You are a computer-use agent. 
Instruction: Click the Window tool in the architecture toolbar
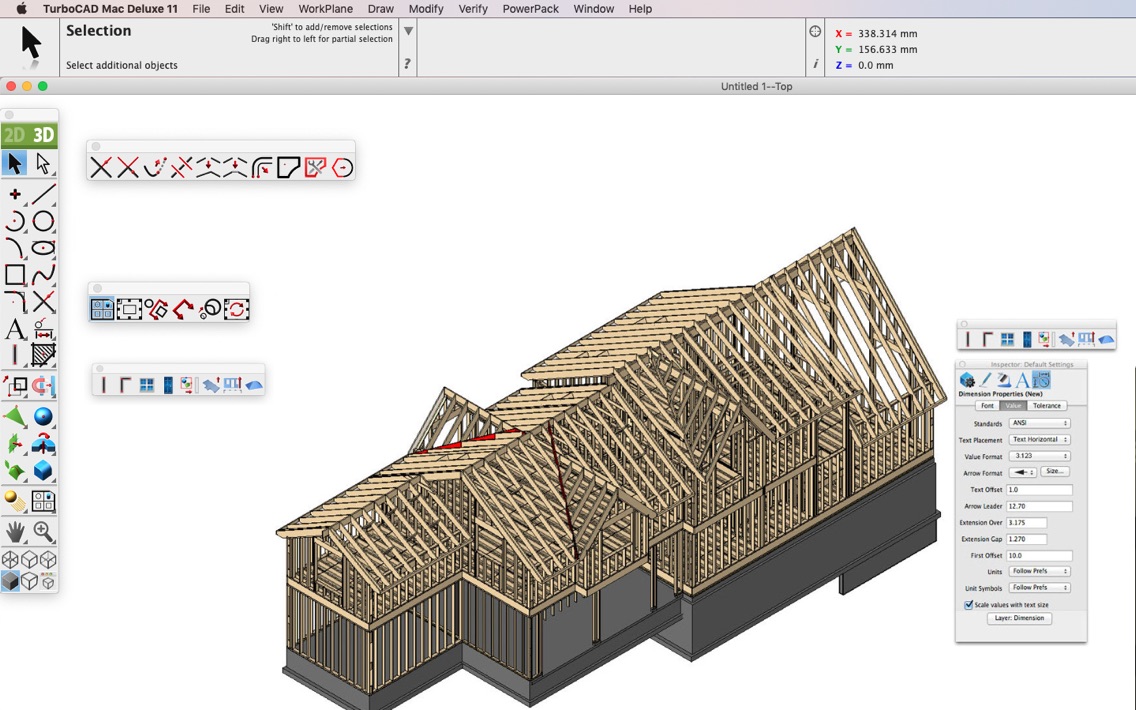pyautogui.click(x=145, y=384)
